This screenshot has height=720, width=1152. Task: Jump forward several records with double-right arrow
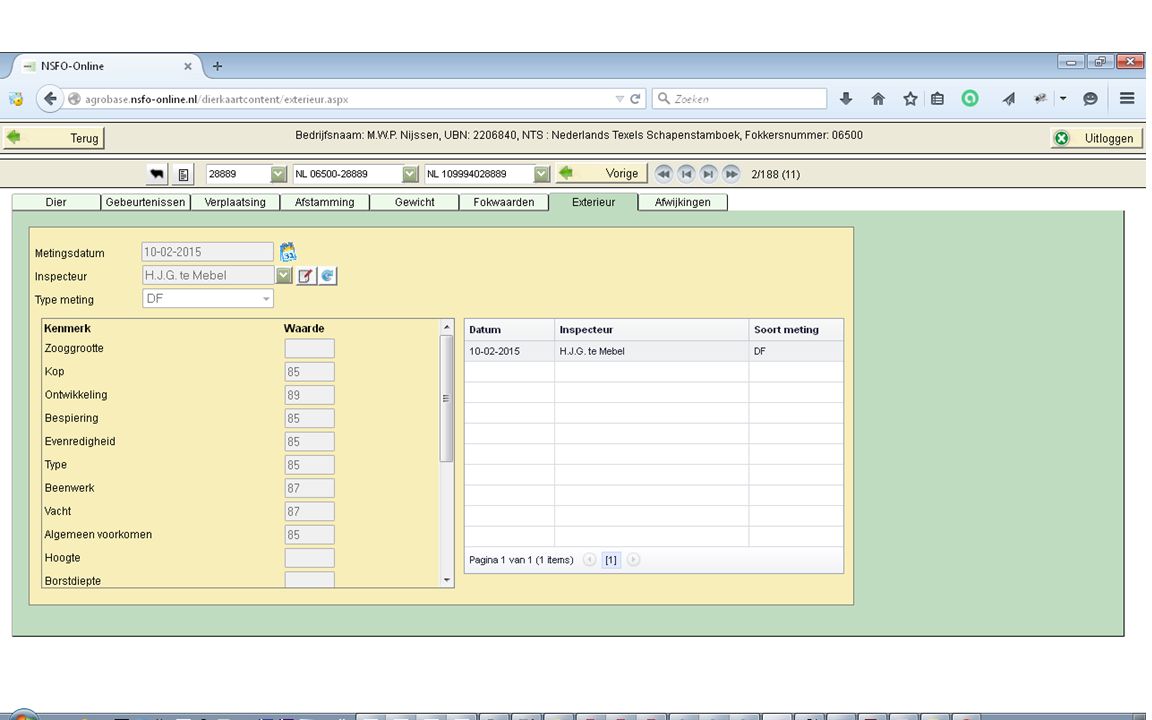[x=731, y=174]
